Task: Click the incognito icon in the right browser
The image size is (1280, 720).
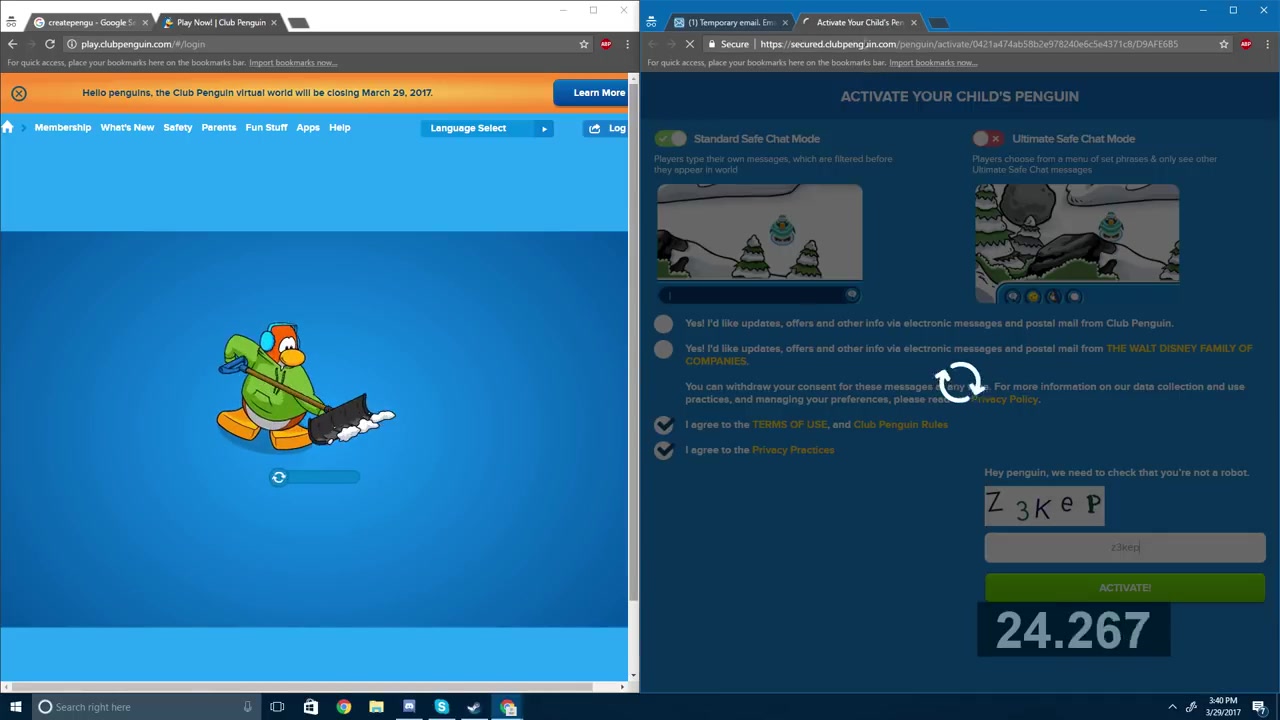Action: click(651, 22)
